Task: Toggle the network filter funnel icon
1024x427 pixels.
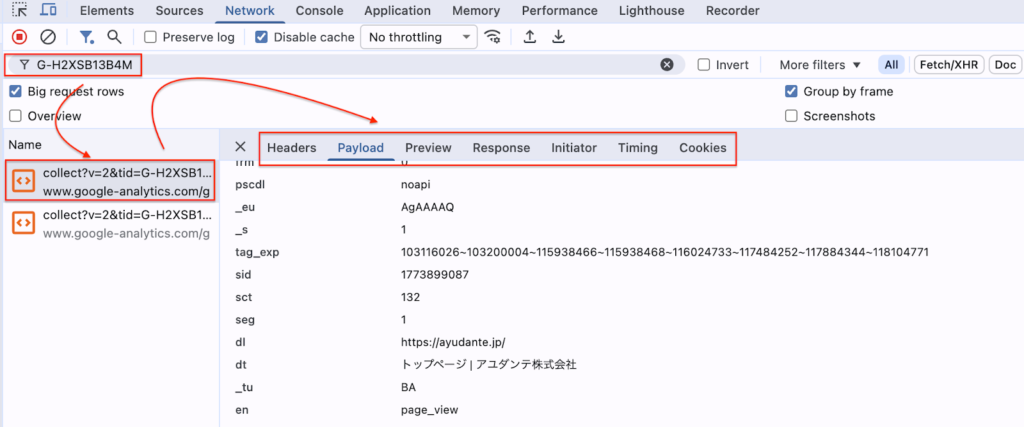Action: coord(87,37)
